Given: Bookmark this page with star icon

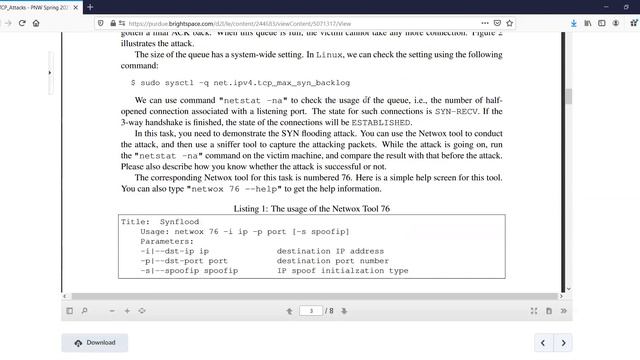Looking at the screenshot, I should 509,23.
